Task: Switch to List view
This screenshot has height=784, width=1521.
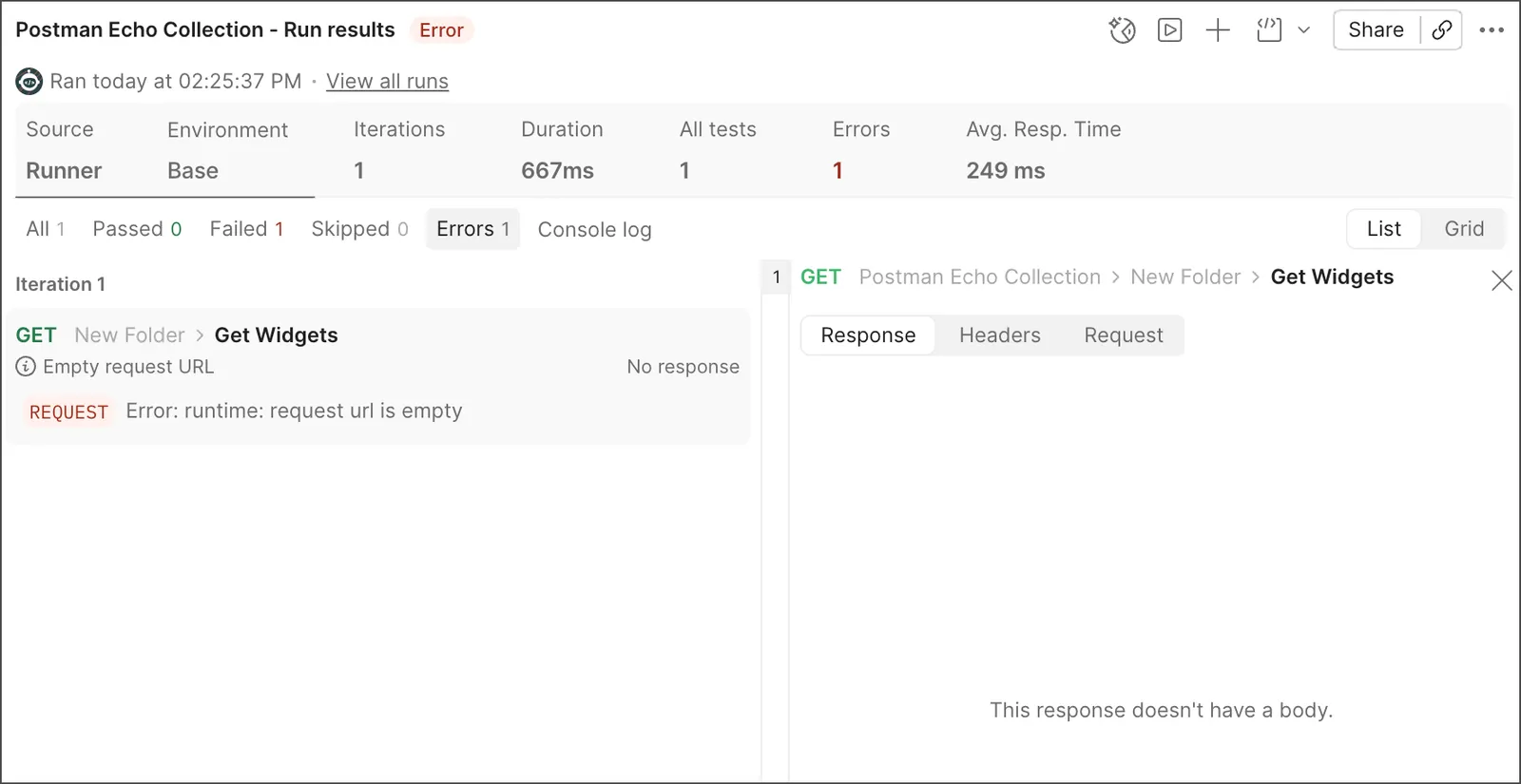Action: 1384,229
